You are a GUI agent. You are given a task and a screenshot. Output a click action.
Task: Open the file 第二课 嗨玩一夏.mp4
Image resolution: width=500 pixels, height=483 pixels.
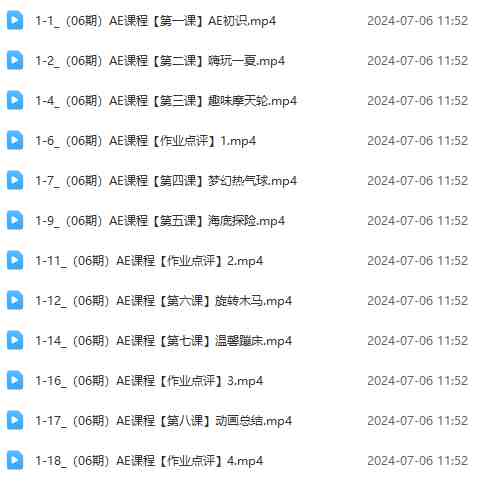(160, 61)
